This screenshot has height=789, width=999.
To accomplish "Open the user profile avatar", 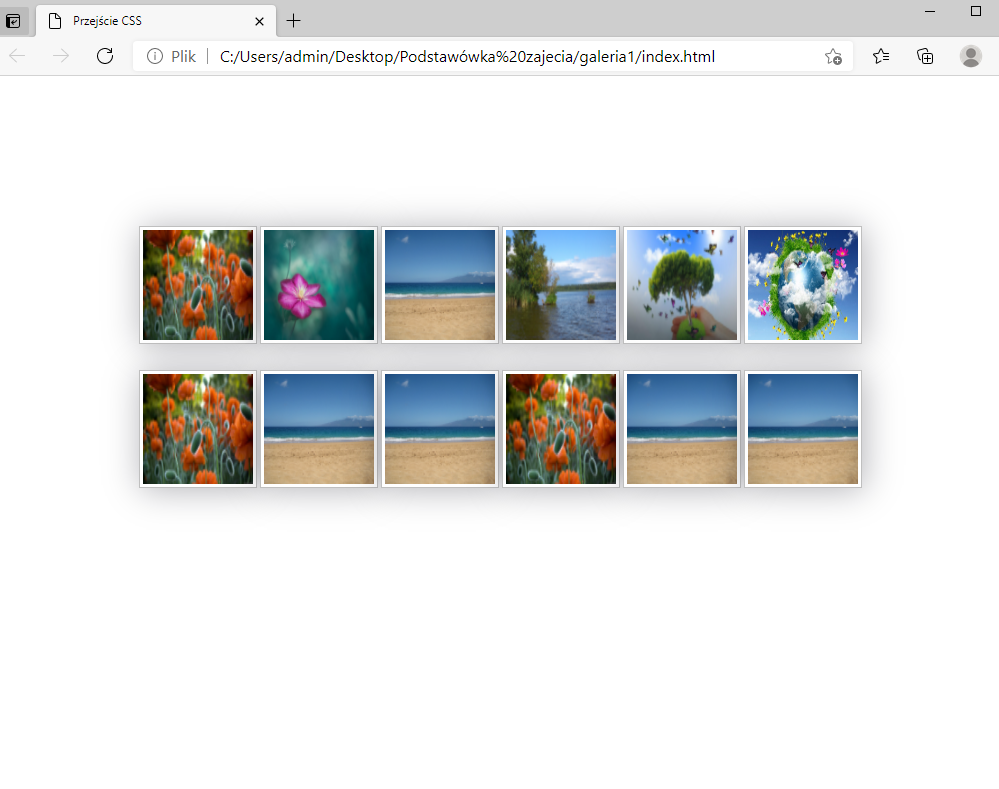I will [970, 56].
